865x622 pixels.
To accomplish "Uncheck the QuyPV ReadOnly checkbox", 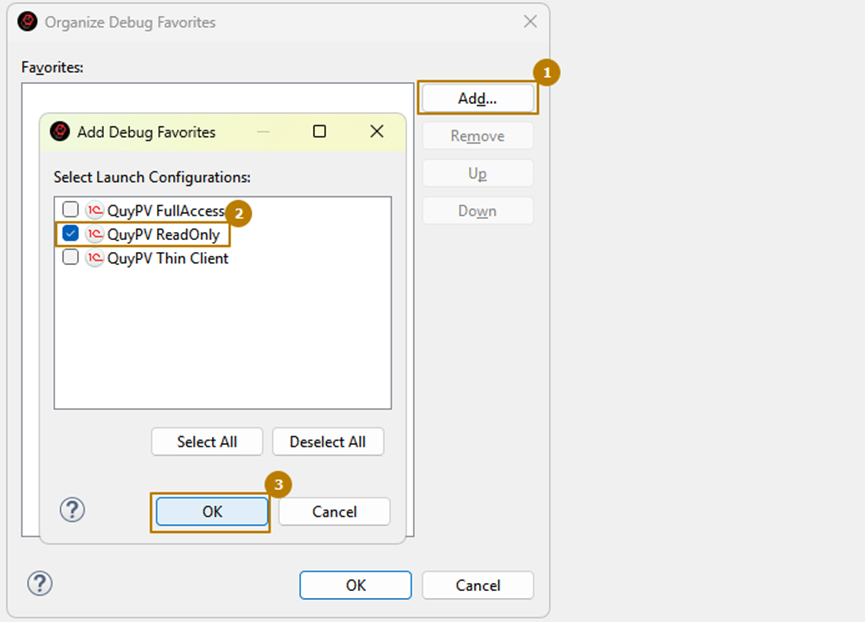I will (x=70, y=234).
